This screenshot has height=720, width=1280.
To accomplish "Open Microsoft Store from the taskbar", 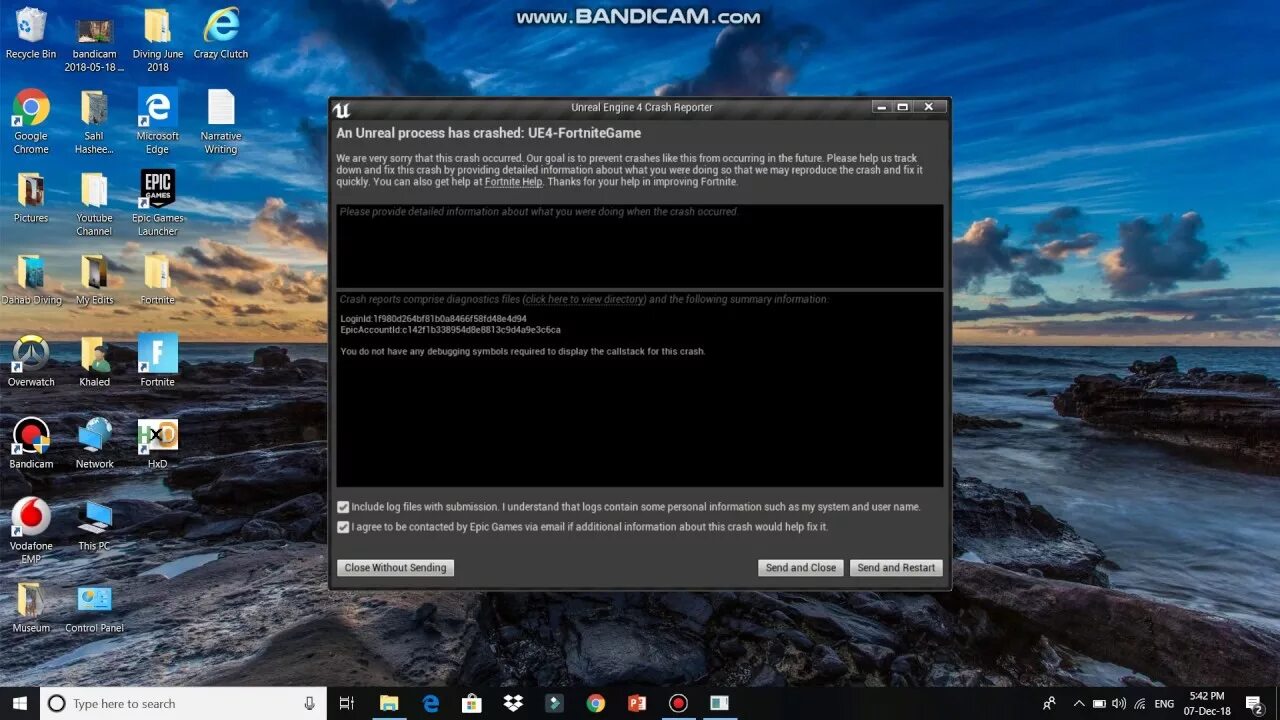I will [472, 703].
